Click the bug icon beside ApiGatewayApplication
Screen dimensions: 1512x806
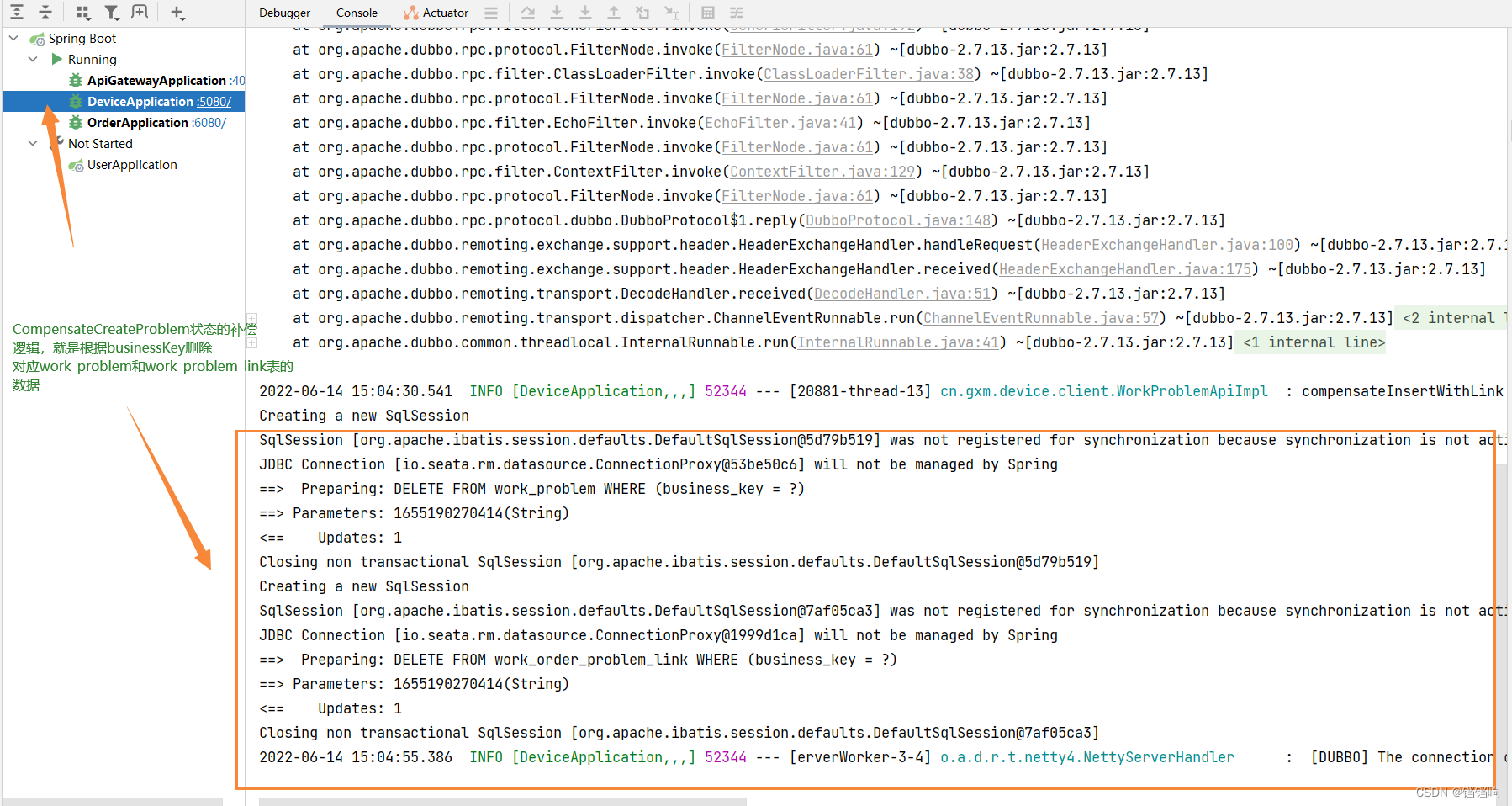(x=76, y=80)
